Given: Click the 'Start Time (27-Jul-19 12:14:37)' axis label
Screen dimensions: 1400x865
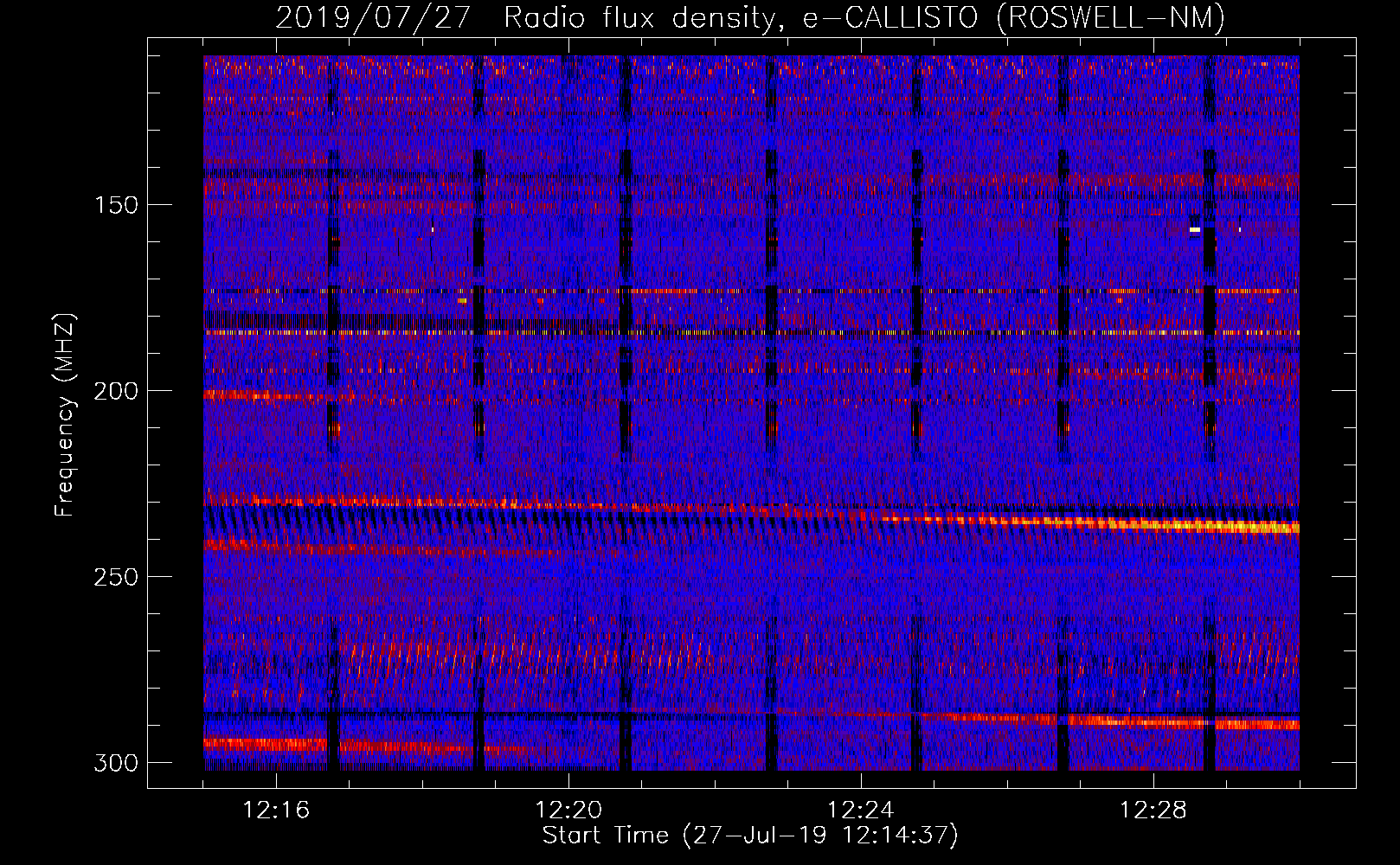Looking at the screenshot, I should click(750, 836).
